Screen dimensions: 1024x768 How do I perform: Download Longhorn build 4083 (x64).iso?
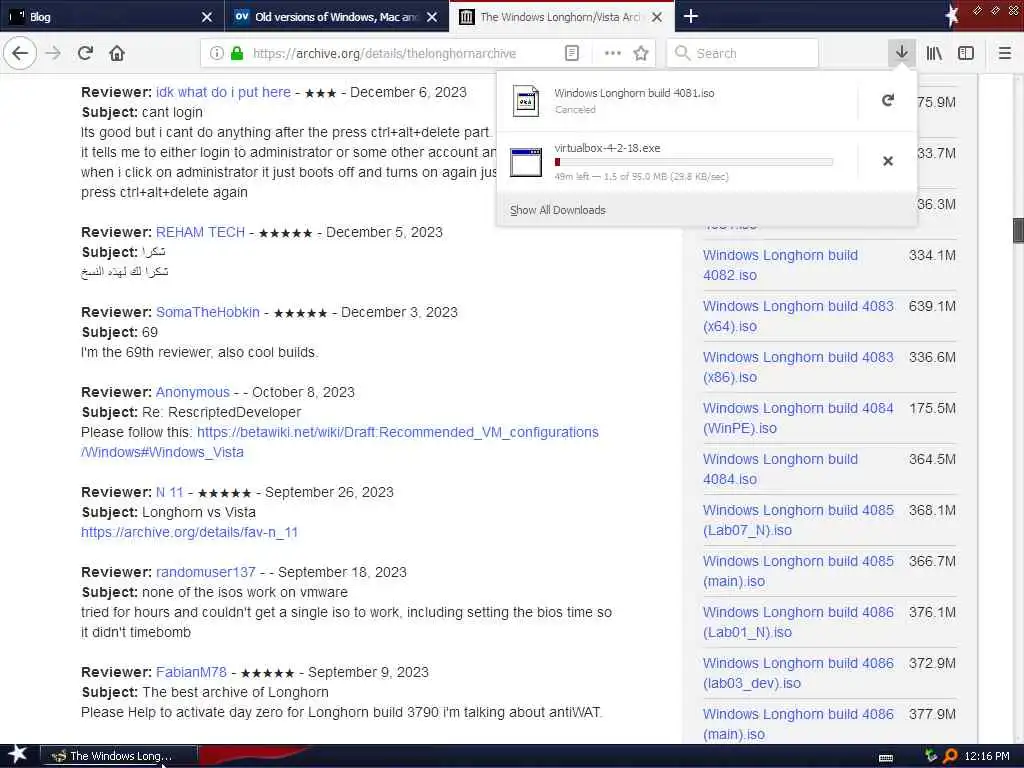pyautogui.click(x=798, y=316)
